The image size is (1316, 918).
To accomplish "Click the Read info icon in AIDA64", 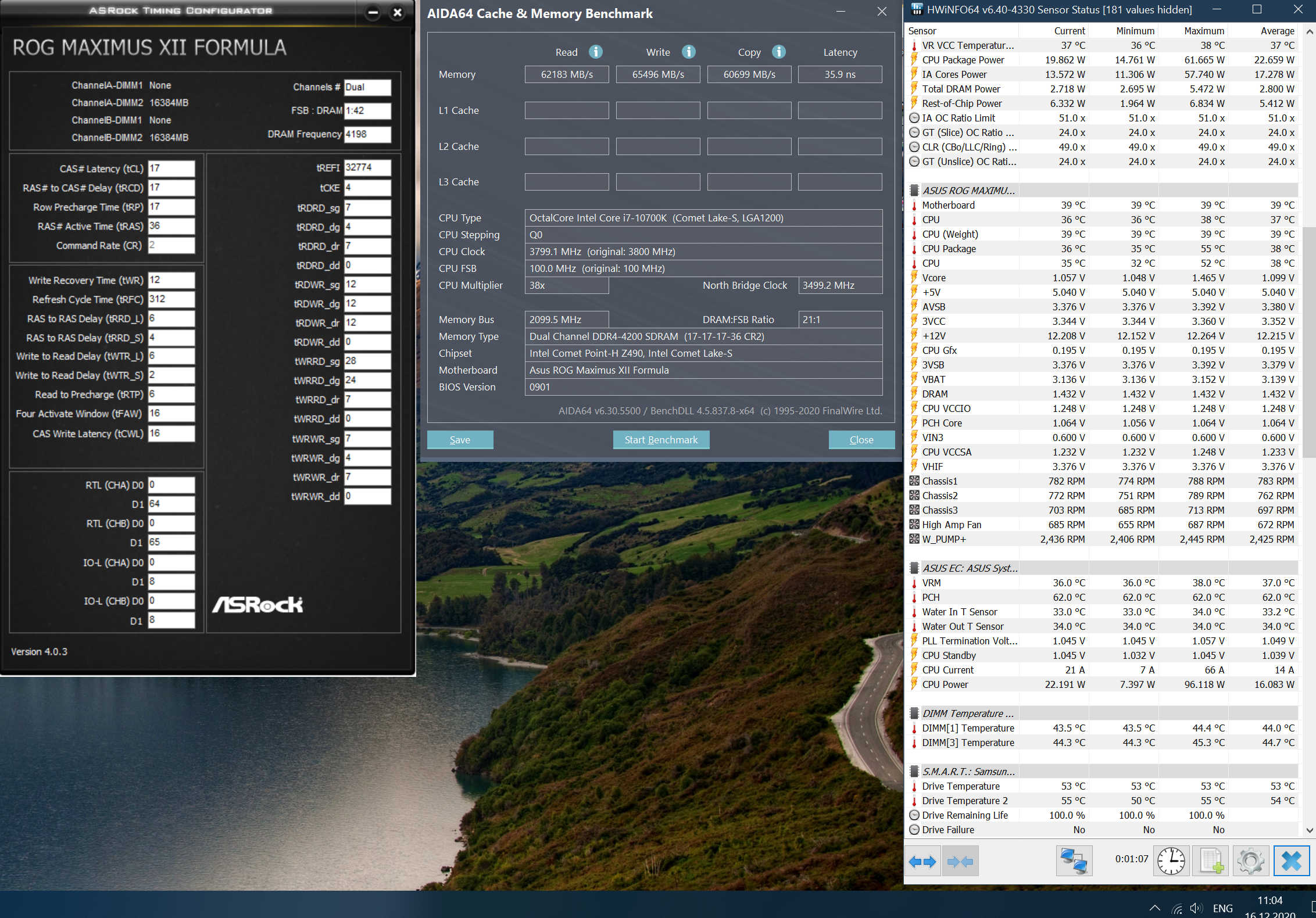I will tap(596, 52).
